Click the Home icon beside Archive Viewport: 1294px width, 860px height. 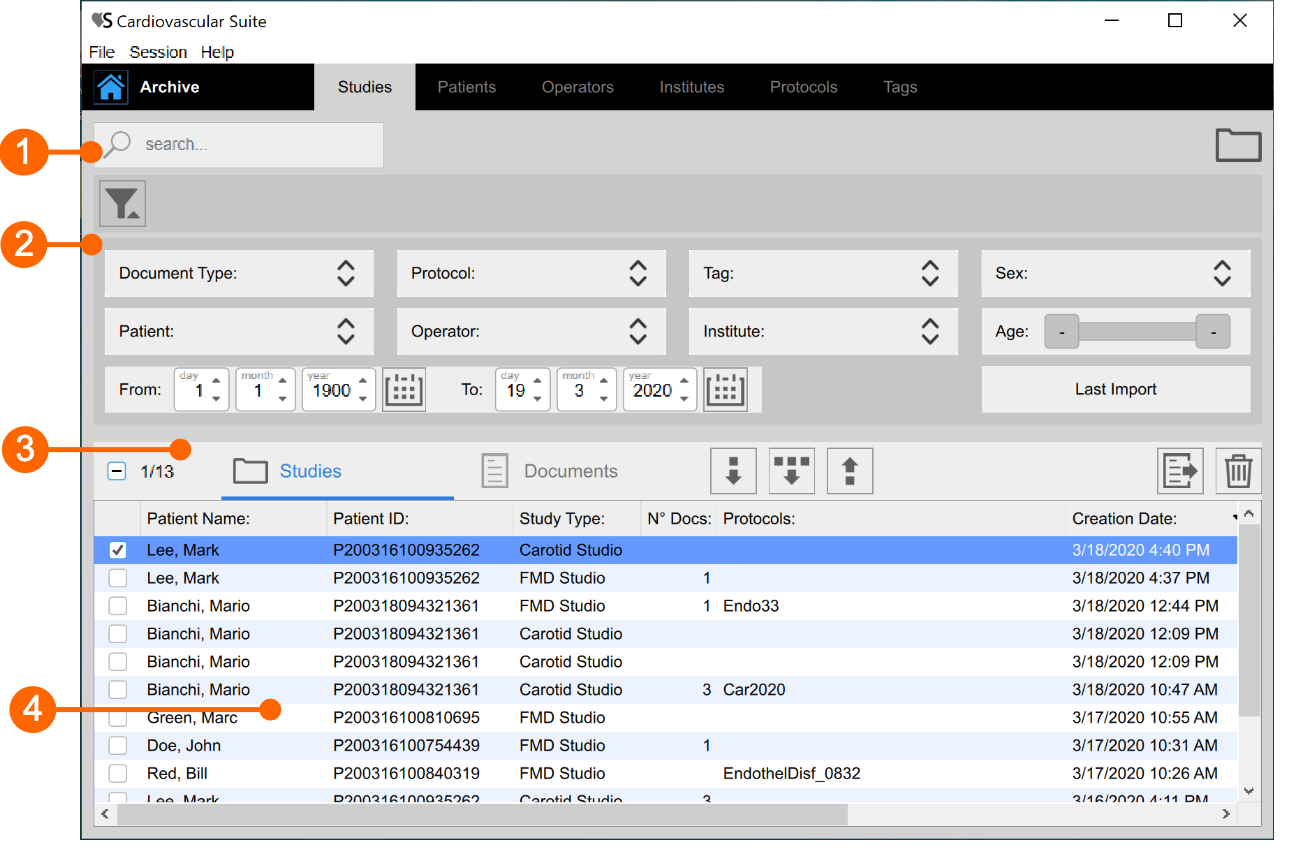[x=110, y=87]
